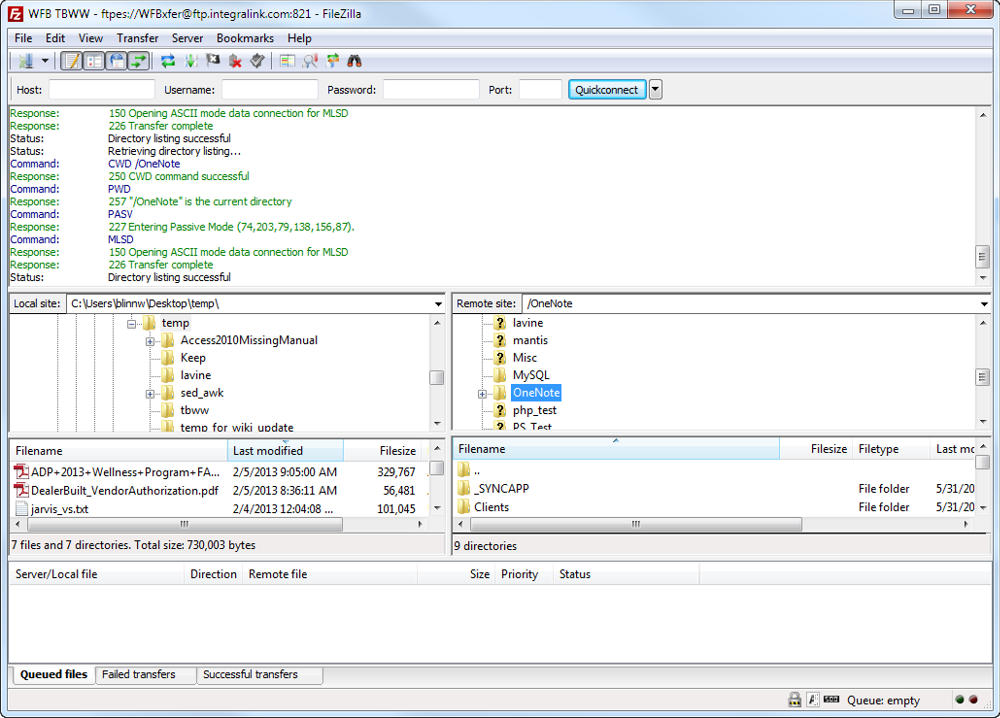Click the encryption lock status bar icon
The image size is (1000, 718).
tap(795, 700)
